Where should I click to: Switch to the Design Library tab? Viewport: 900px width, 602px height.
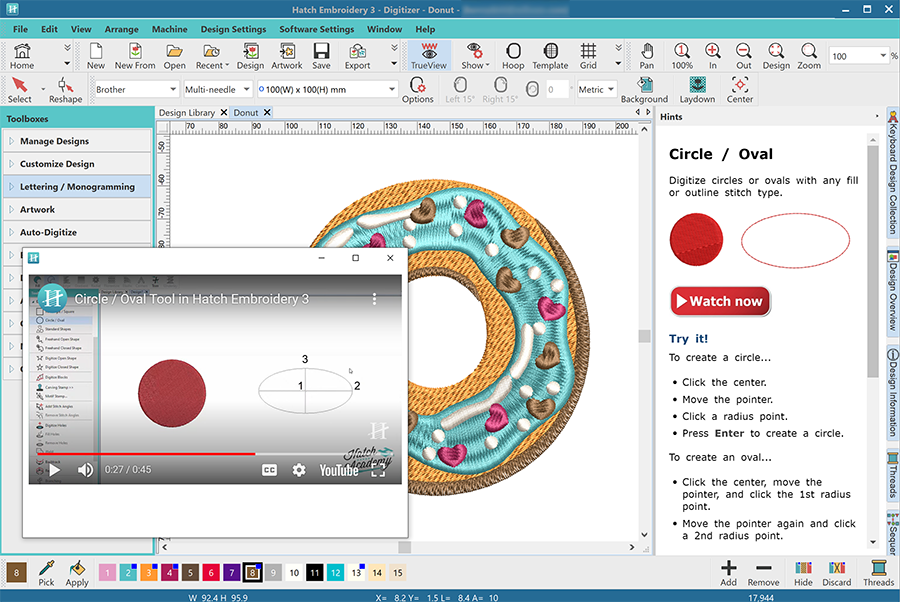pos(187,113)
